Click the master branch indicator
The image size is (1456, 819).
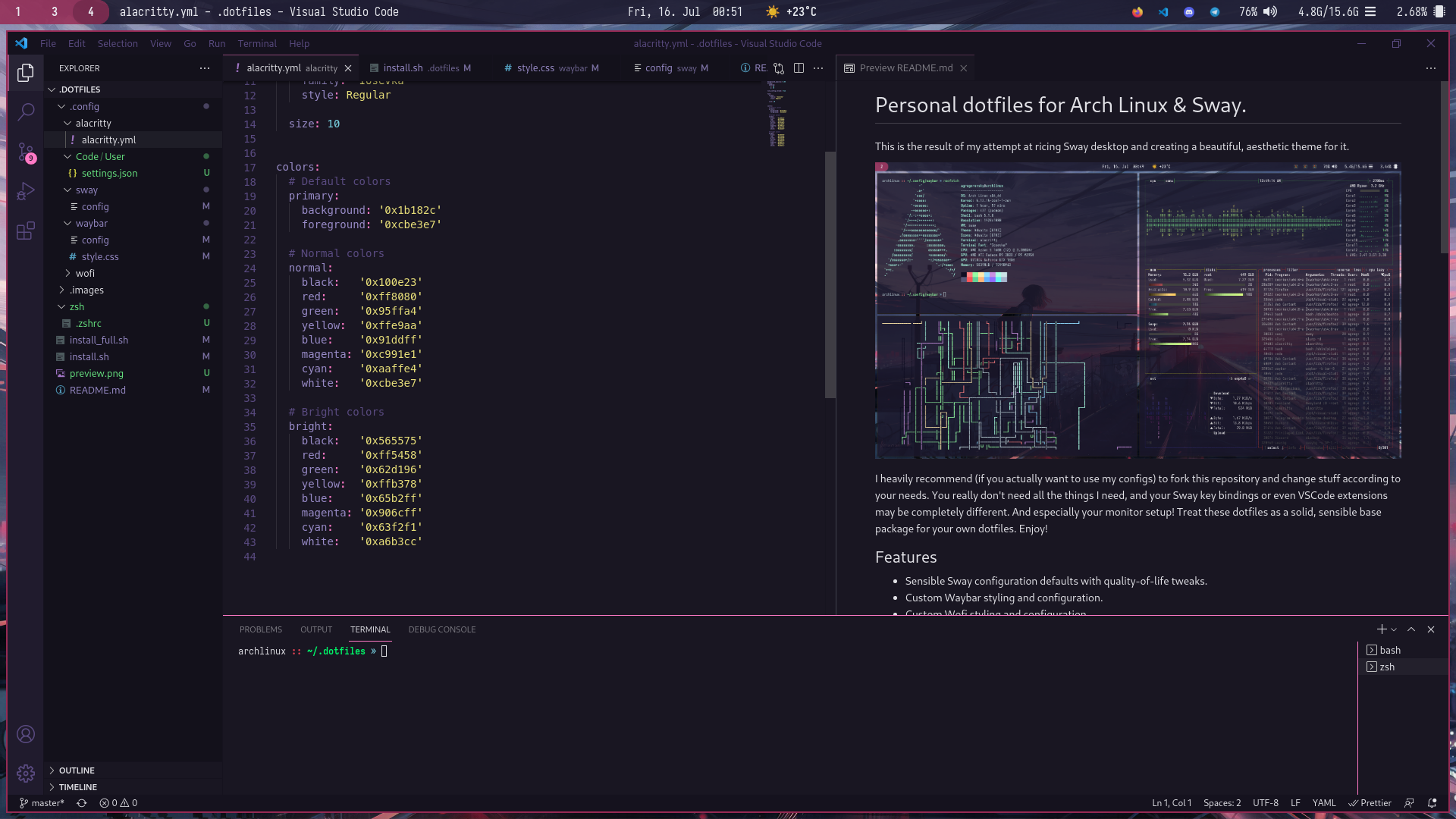coord(42,803)
